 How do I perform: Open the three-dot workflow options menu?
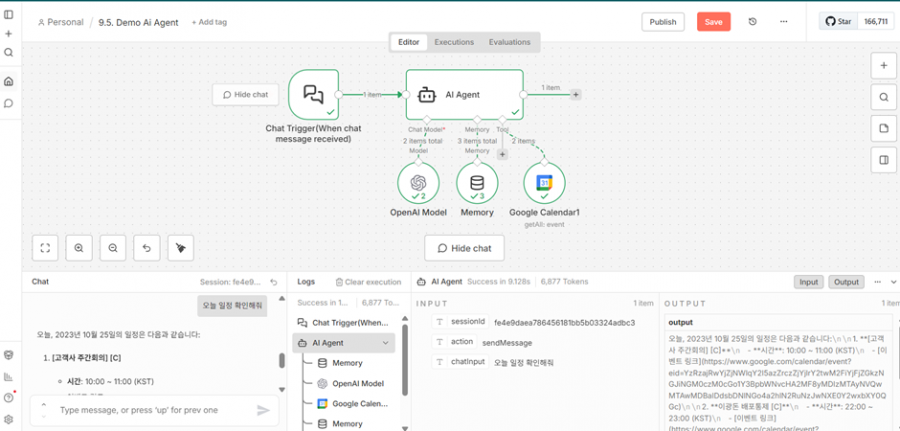coord(783,21)
